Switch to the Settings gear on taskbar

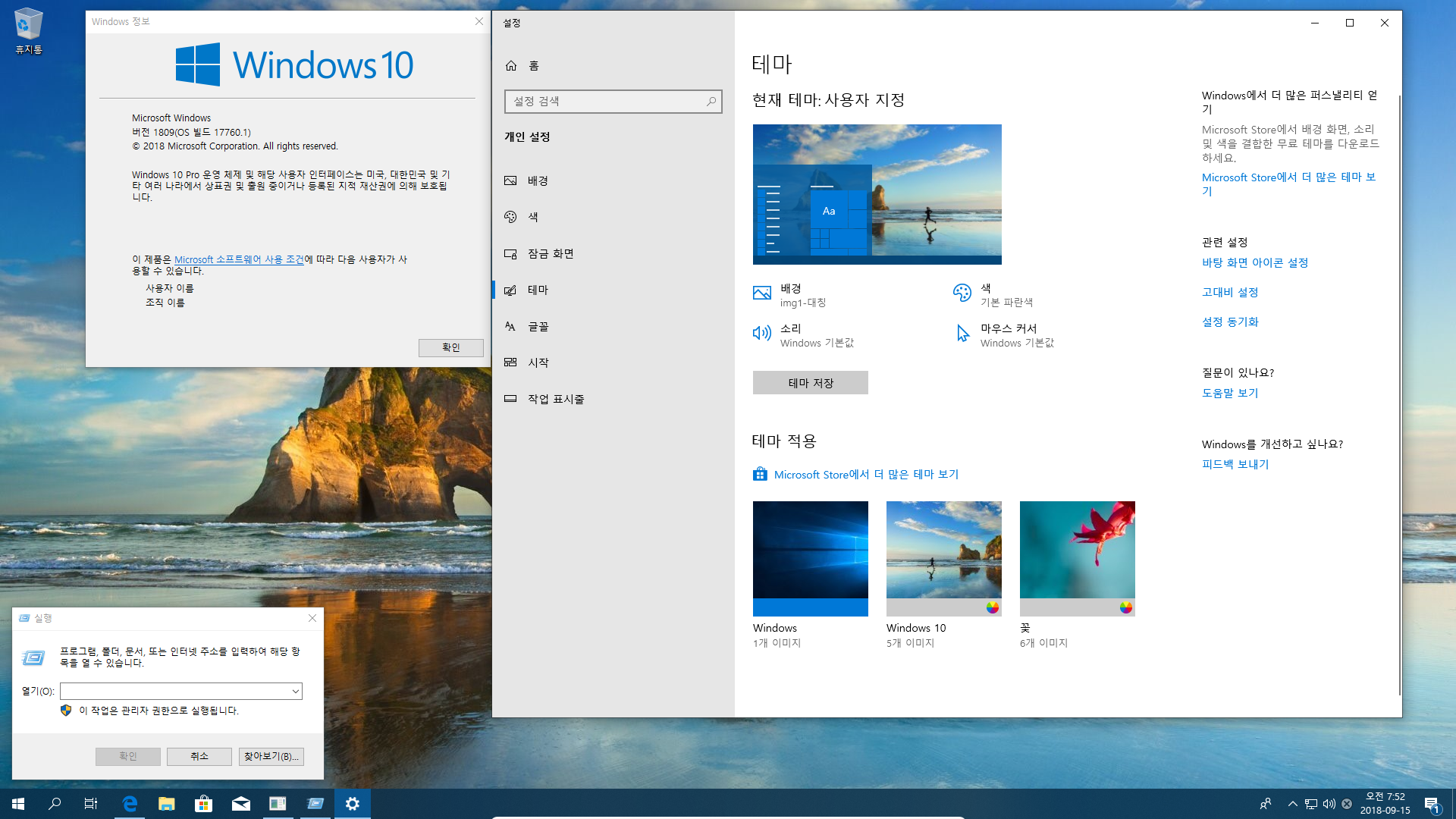[353, 804]
